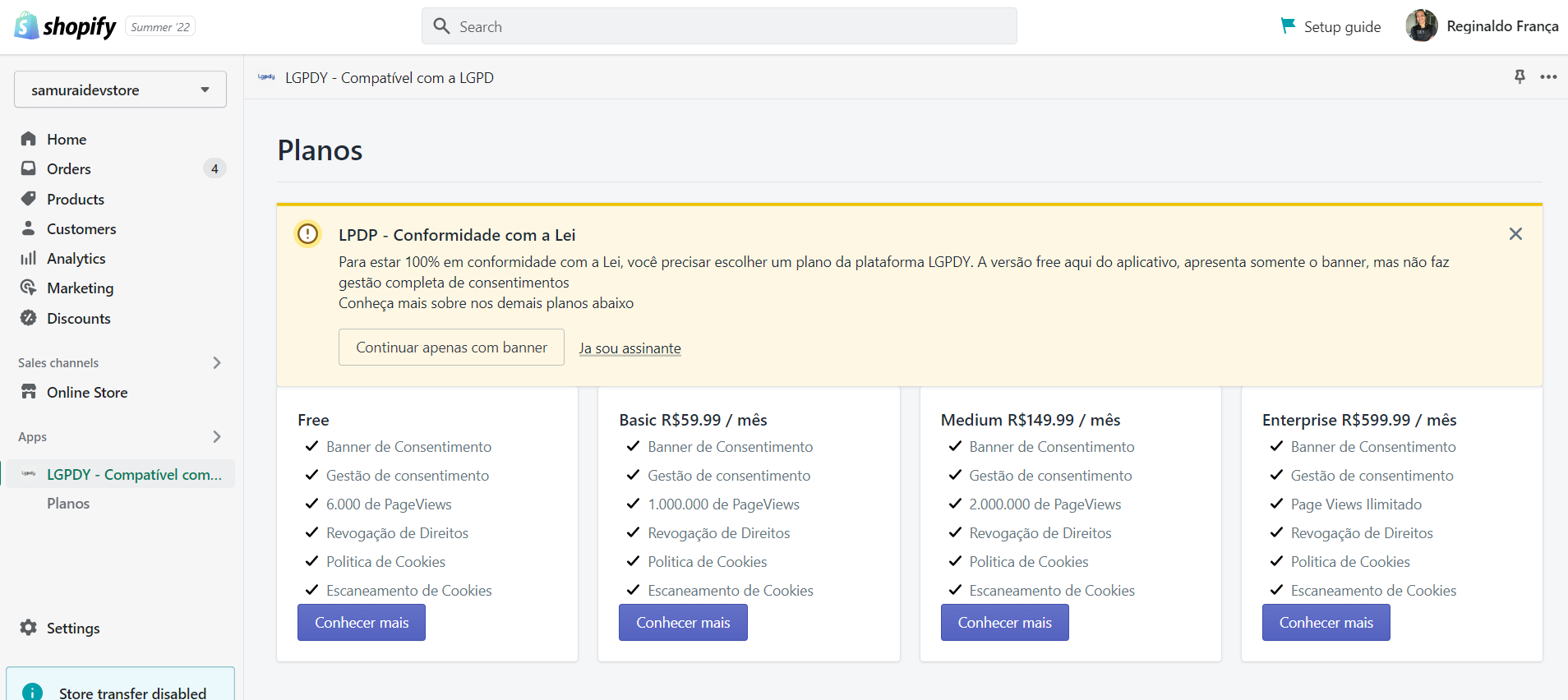The image size is (1568, 700).
Task: Click the LGPDY app icon in sidebar
Action: [x=29, y=474]
